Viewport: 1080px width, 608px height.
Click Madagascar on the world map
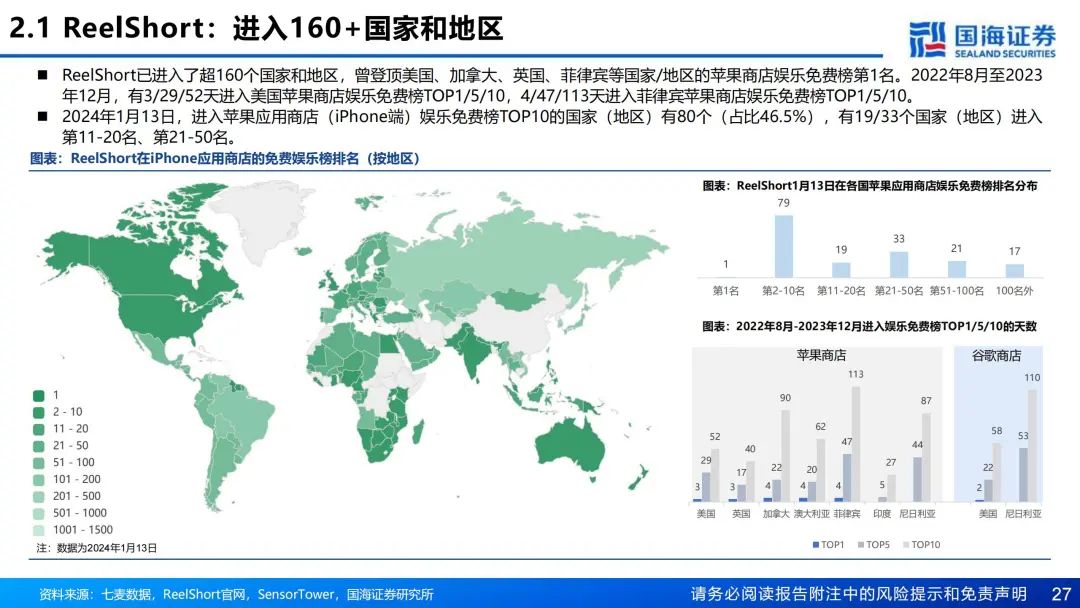tap(417, 432)
